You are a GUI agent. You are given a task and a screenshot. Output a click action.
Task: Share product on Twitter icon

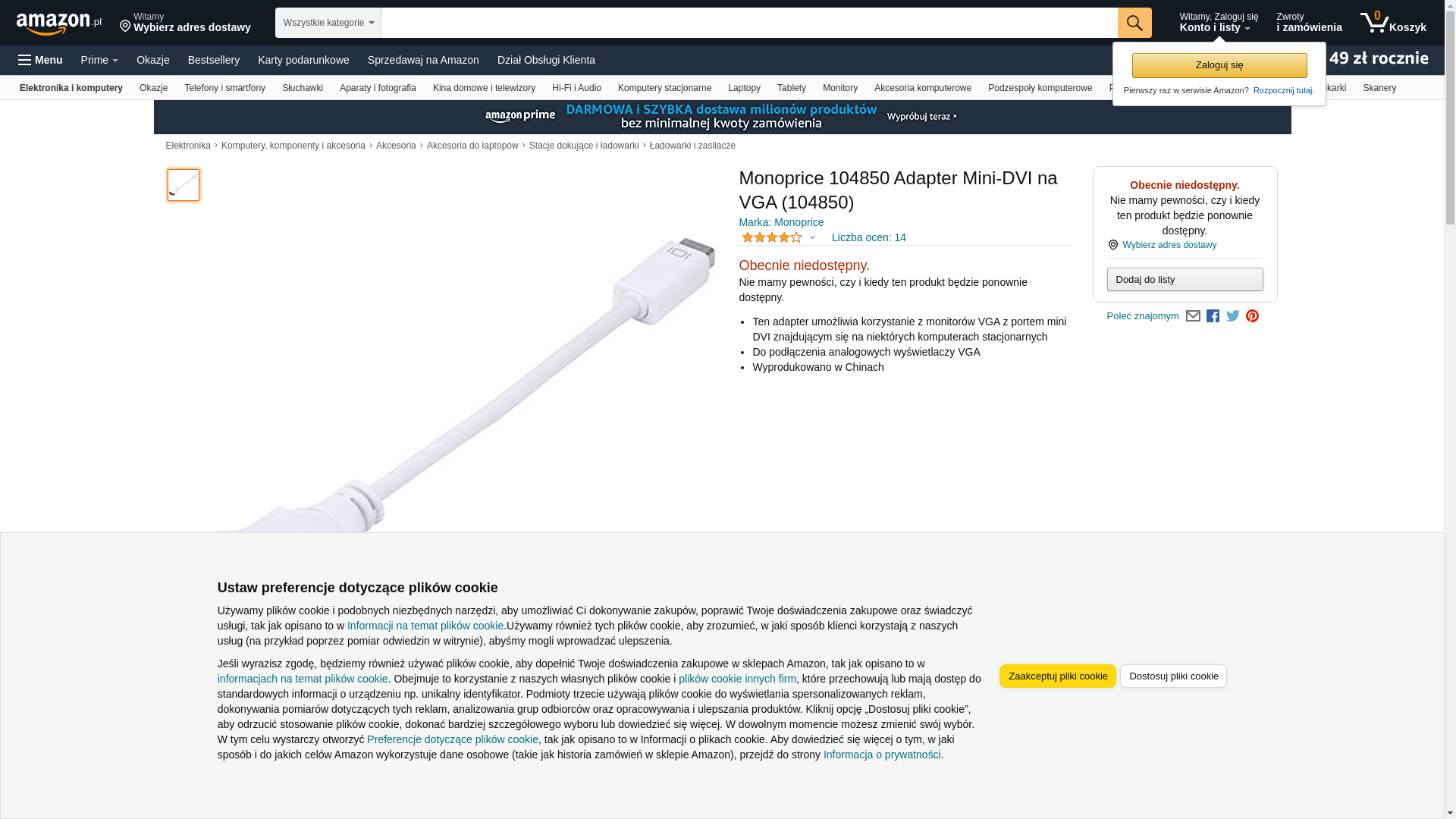pyautogui.click(x=1233, y=316)
